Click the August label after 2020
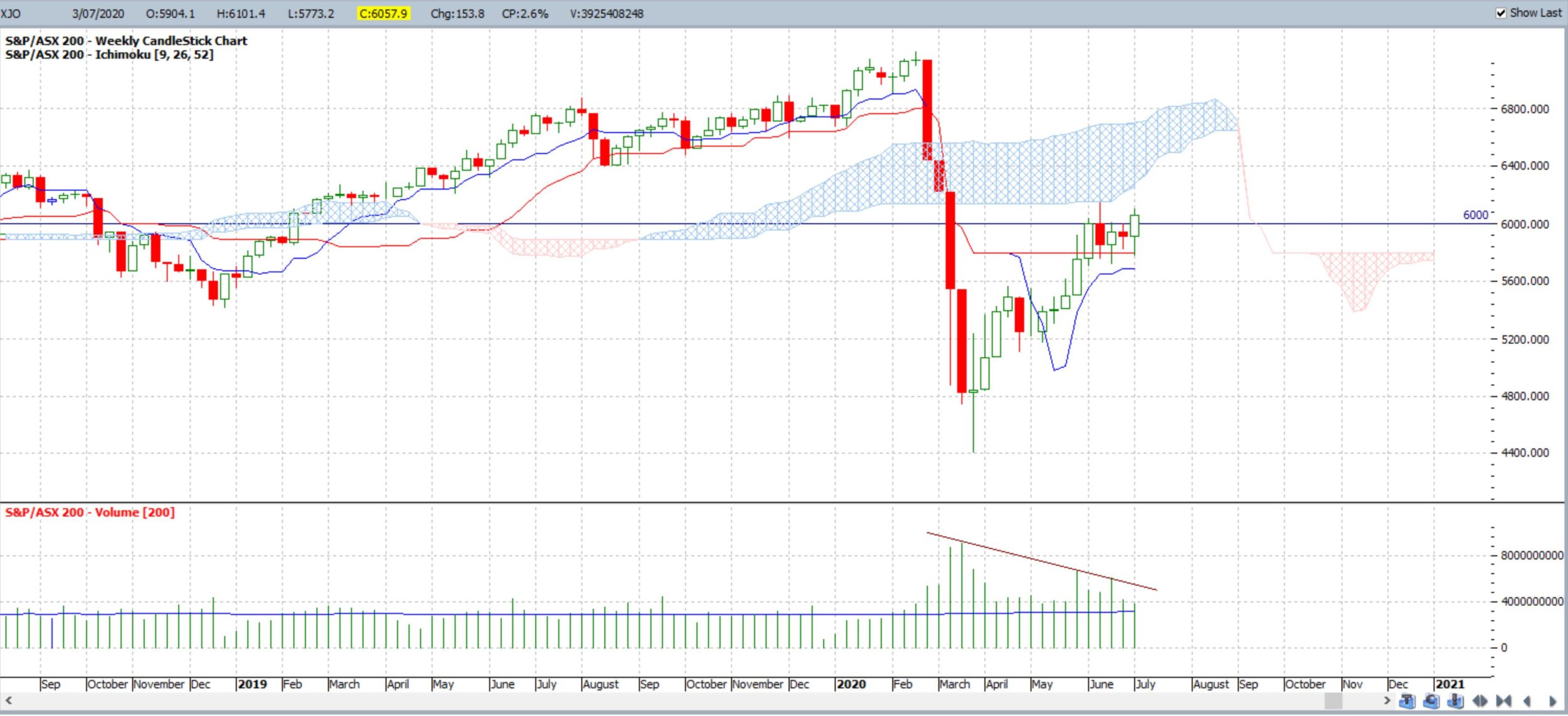 click(1212, 684)
